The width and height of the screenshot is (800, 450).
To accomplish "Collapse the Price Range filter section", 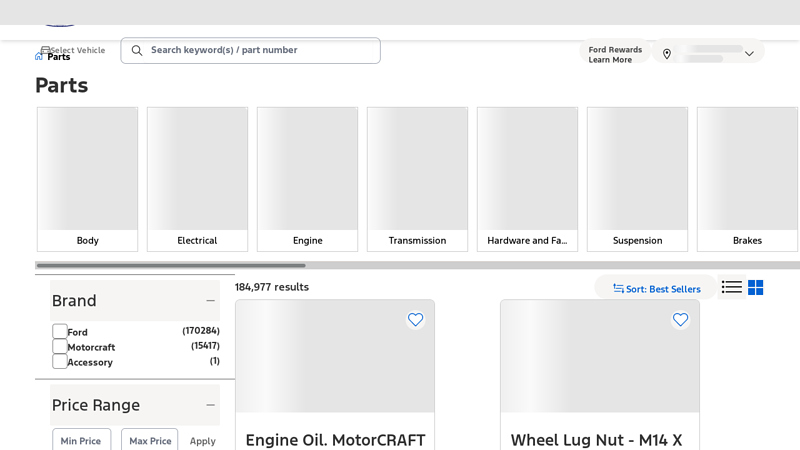I will coord(210,405).
